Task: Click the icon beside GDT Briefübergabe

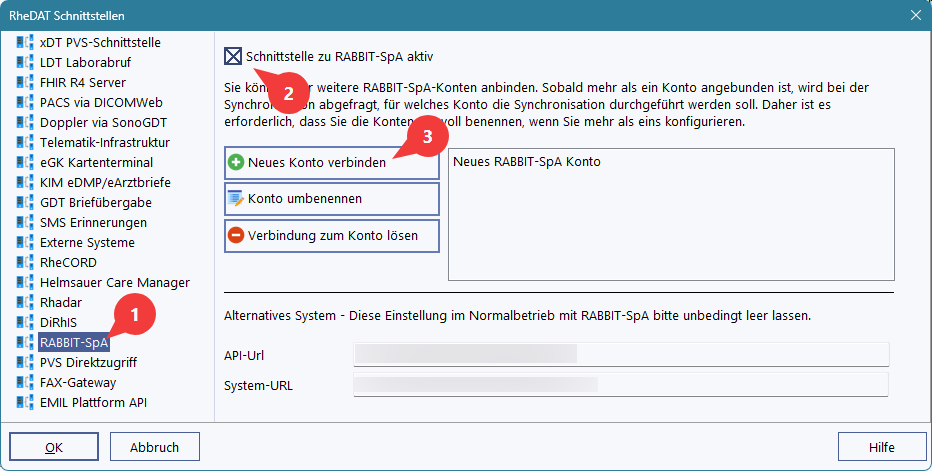Action: 25,202
